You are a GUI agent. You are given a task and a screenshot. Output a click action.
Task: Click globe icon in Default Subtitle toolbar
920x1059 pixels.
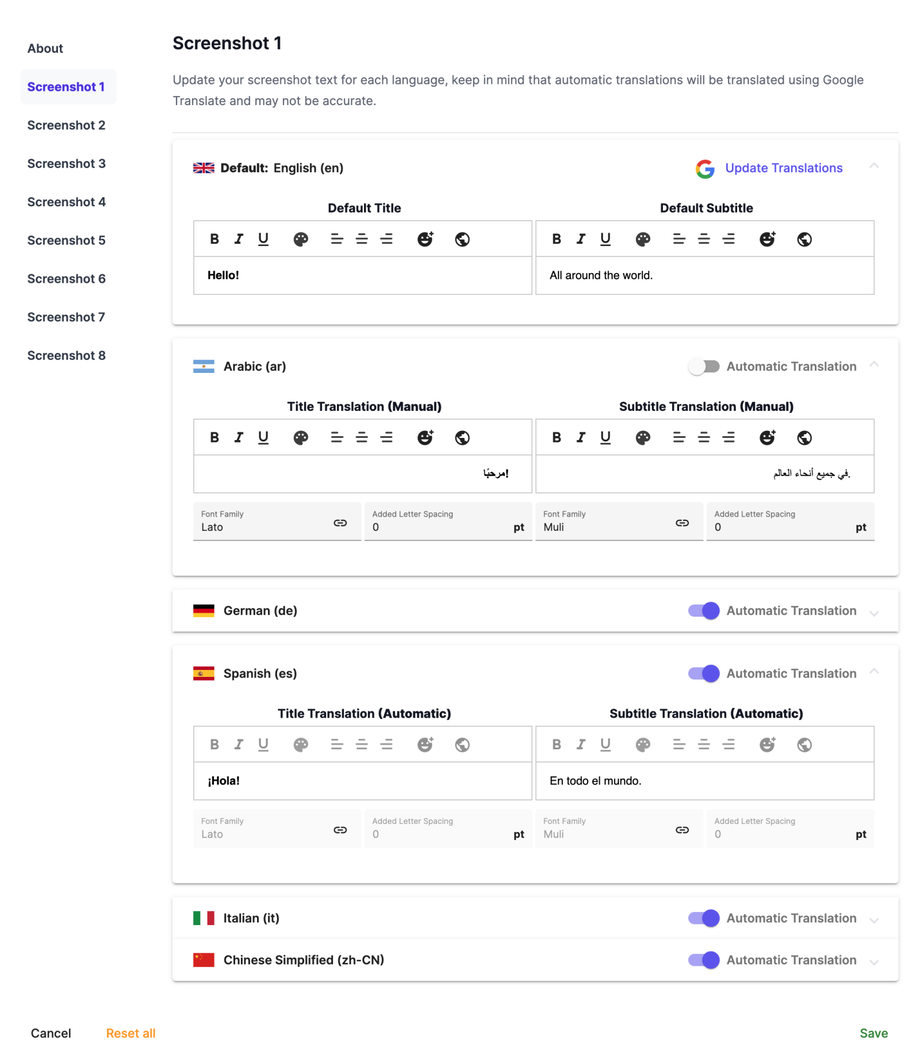(x=804, y=239)
